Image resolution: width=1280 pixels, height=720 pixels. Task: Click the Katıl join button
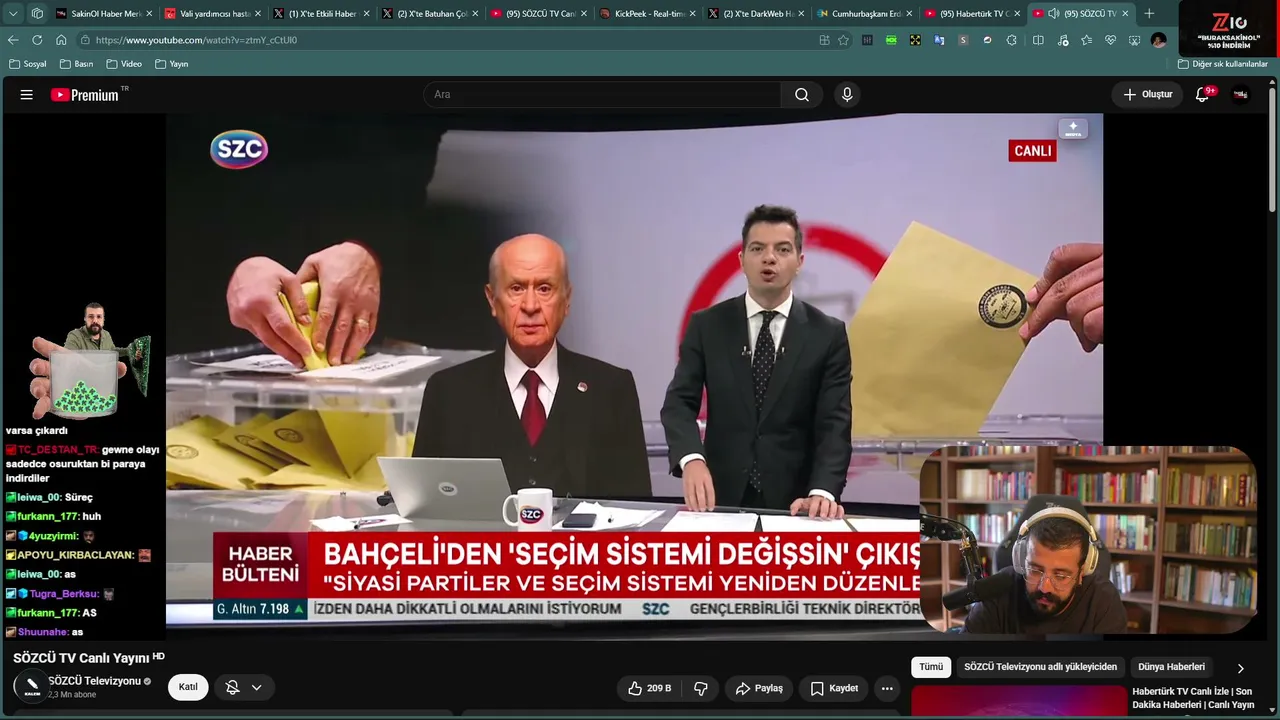pyautogui.click(x=188, y=687)
